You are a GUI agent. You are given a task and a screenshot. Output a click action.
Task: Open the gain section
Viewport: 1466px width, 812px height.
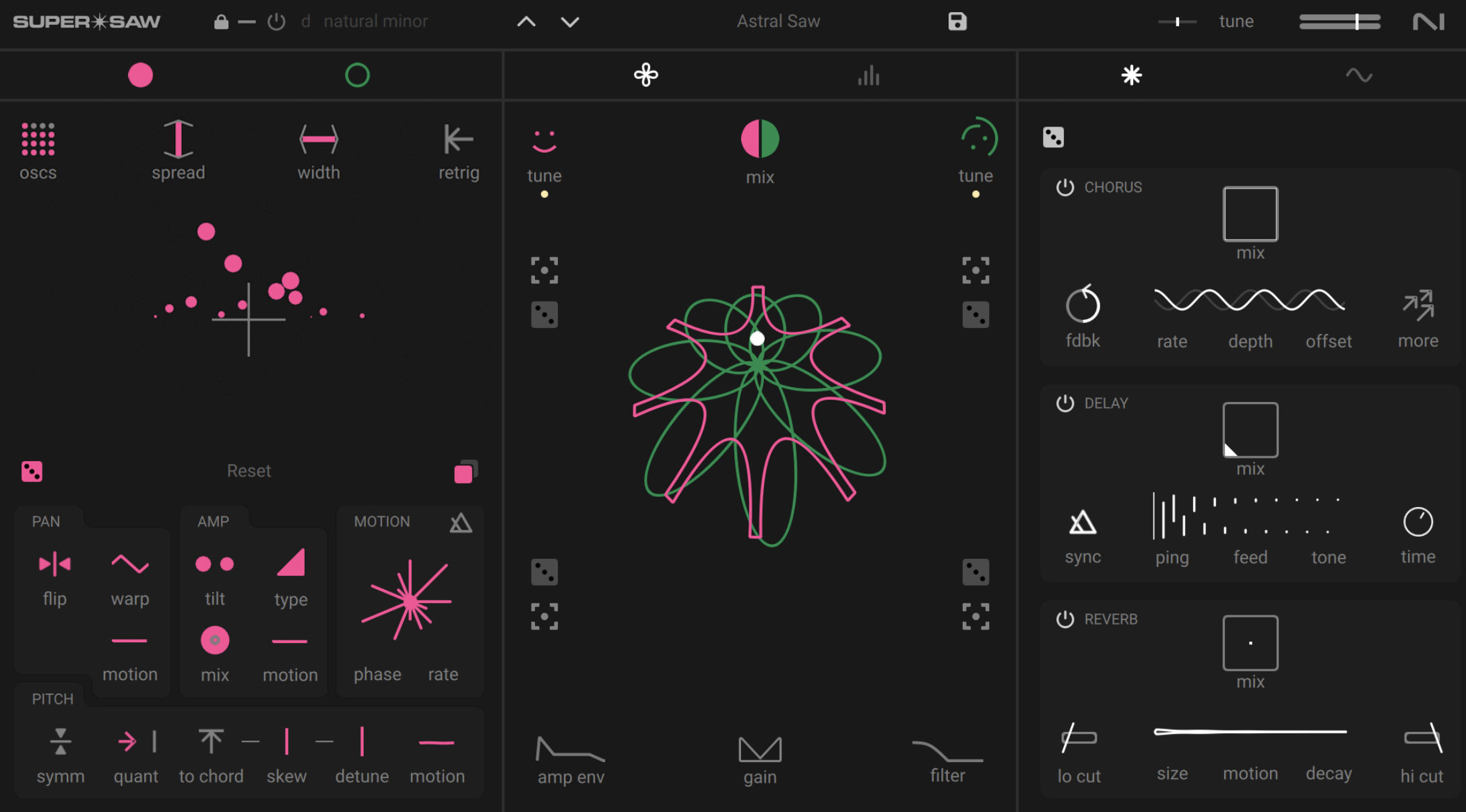coord(760,762)
